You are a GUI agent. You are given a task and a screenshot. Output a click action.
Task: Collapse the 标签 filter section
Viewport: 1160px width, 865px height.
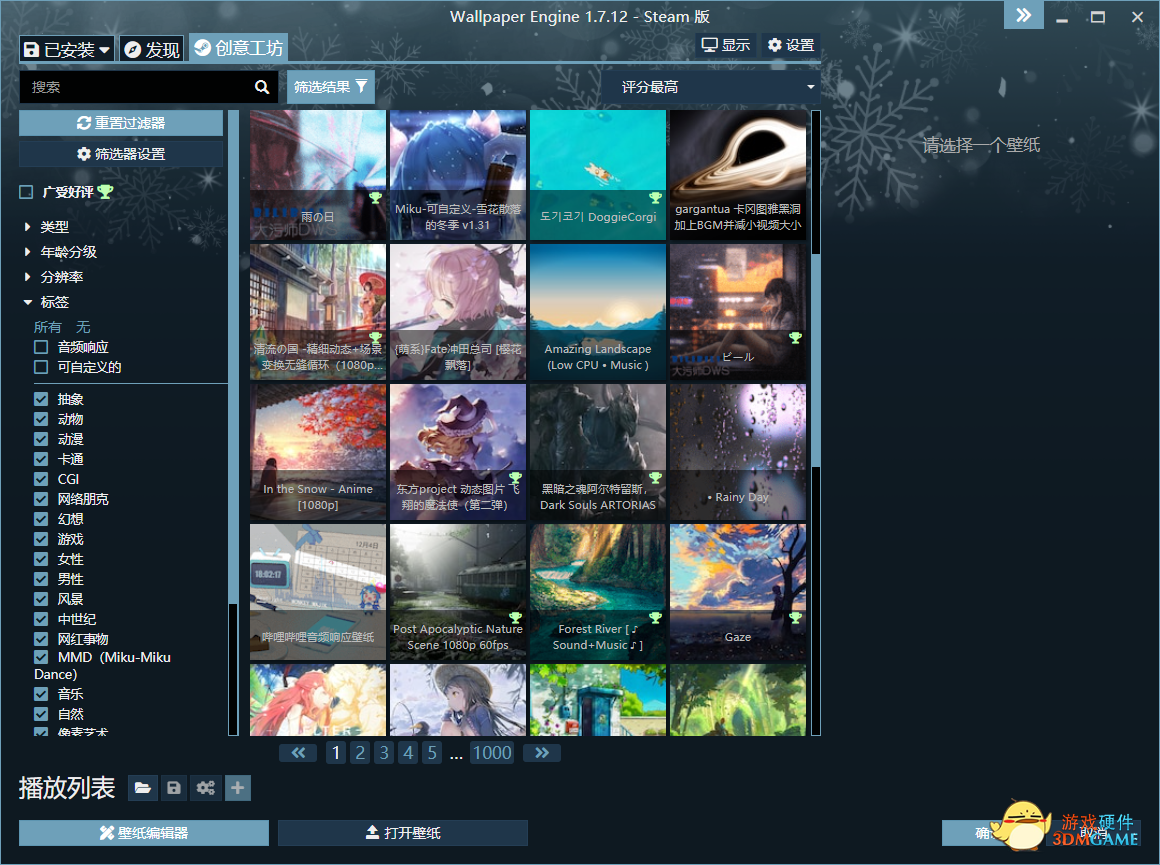tap(47, 303)
